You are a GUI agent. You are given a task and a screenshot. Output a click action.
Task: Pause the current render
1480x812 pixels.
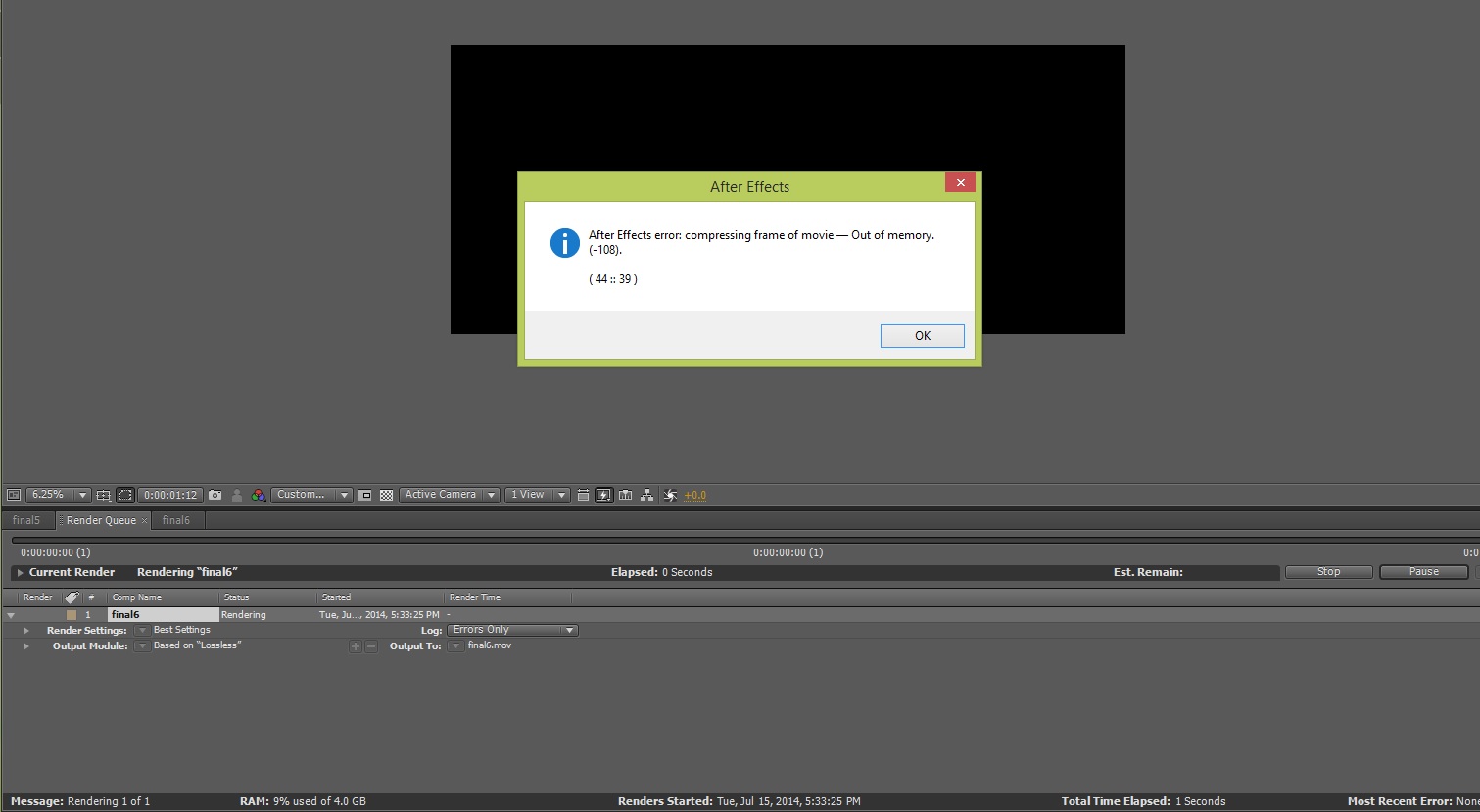pyautogui.click(x=1423, y=572)
